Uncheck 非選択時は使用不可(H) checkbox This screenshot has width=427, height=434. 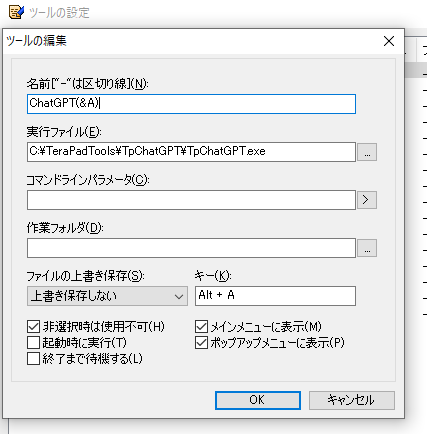[x=33, y=327]
